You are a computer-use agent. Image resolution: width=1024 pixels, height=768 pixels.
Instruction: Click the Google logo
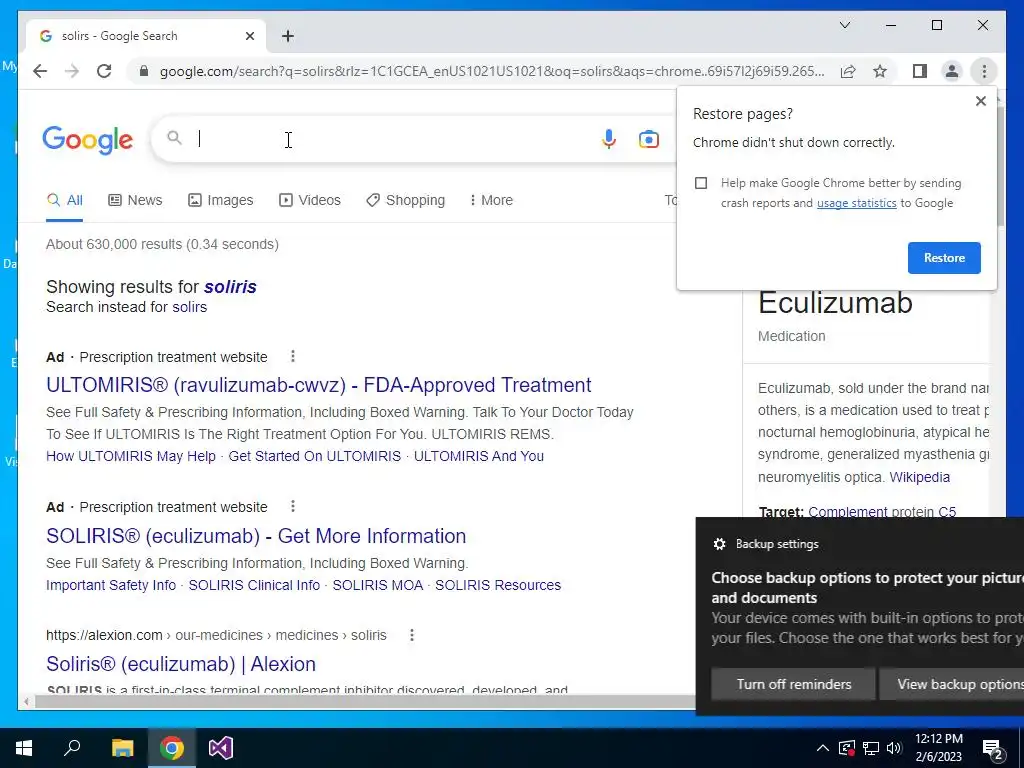click(88, 140)
